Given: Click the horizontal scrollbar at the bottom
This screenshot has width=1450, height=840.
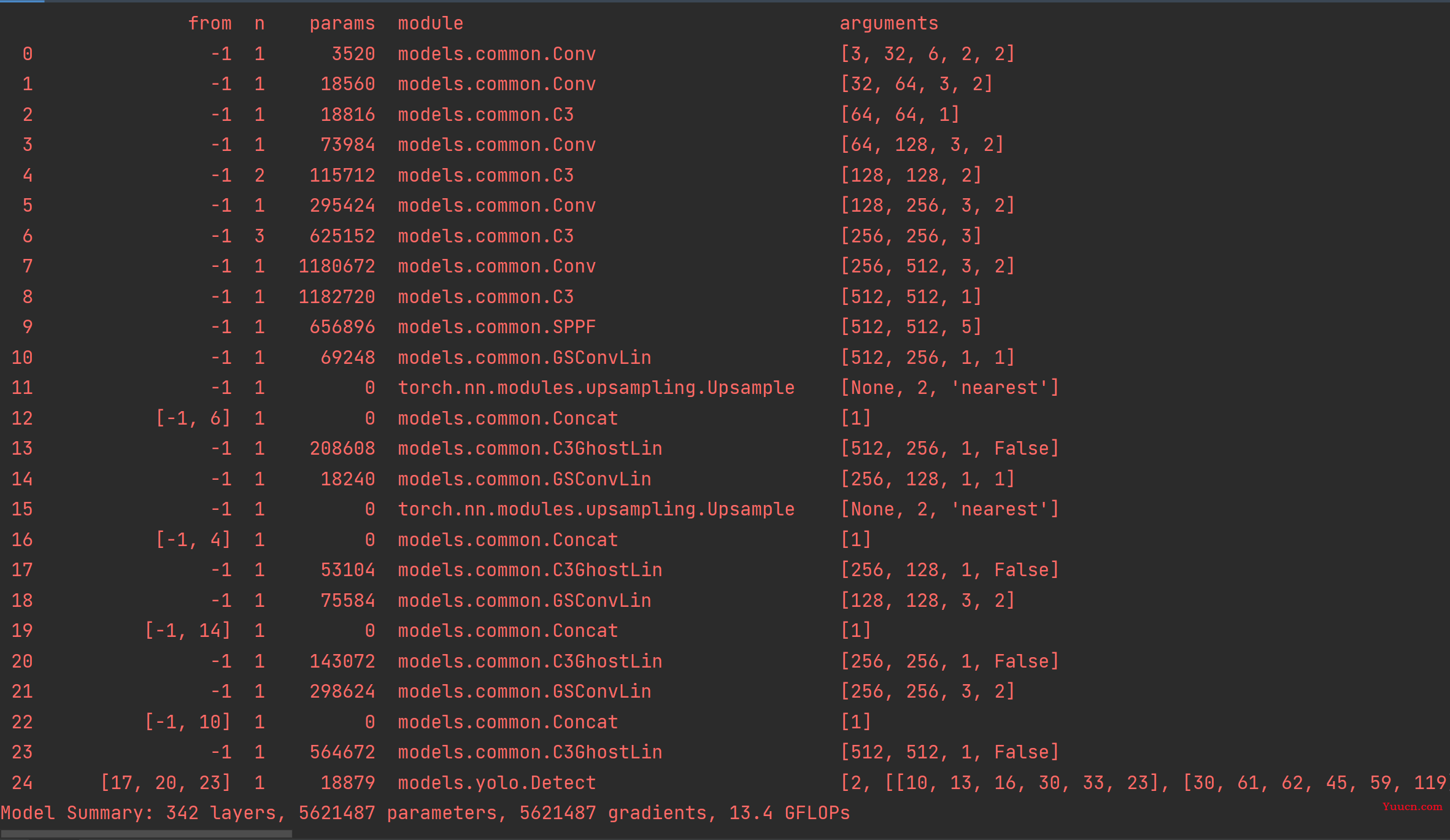Looking at the screenshot, I should (146, 834).
